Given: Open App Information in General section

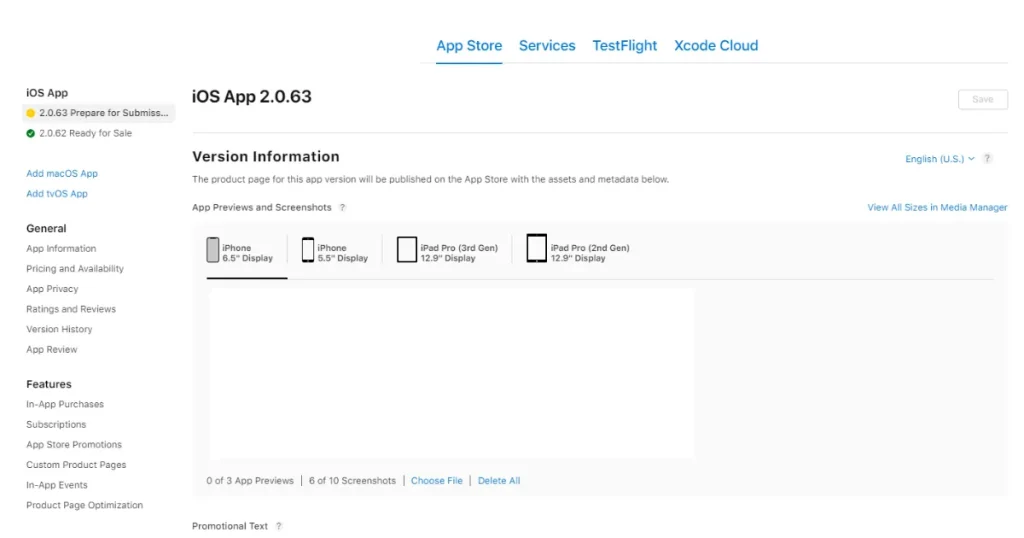Looking at the screenshot, I should click(x=61, y=249).
